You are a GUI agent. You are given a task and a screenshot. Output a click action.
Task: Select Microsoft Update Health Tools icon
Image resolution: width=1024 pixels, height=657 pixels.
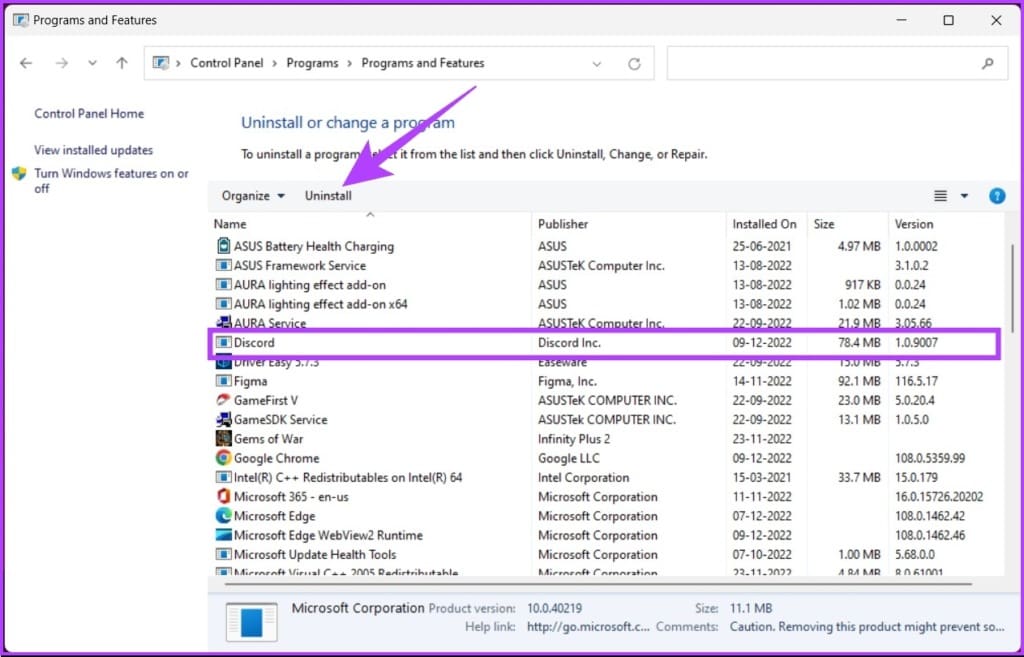(x=223, y=554)
